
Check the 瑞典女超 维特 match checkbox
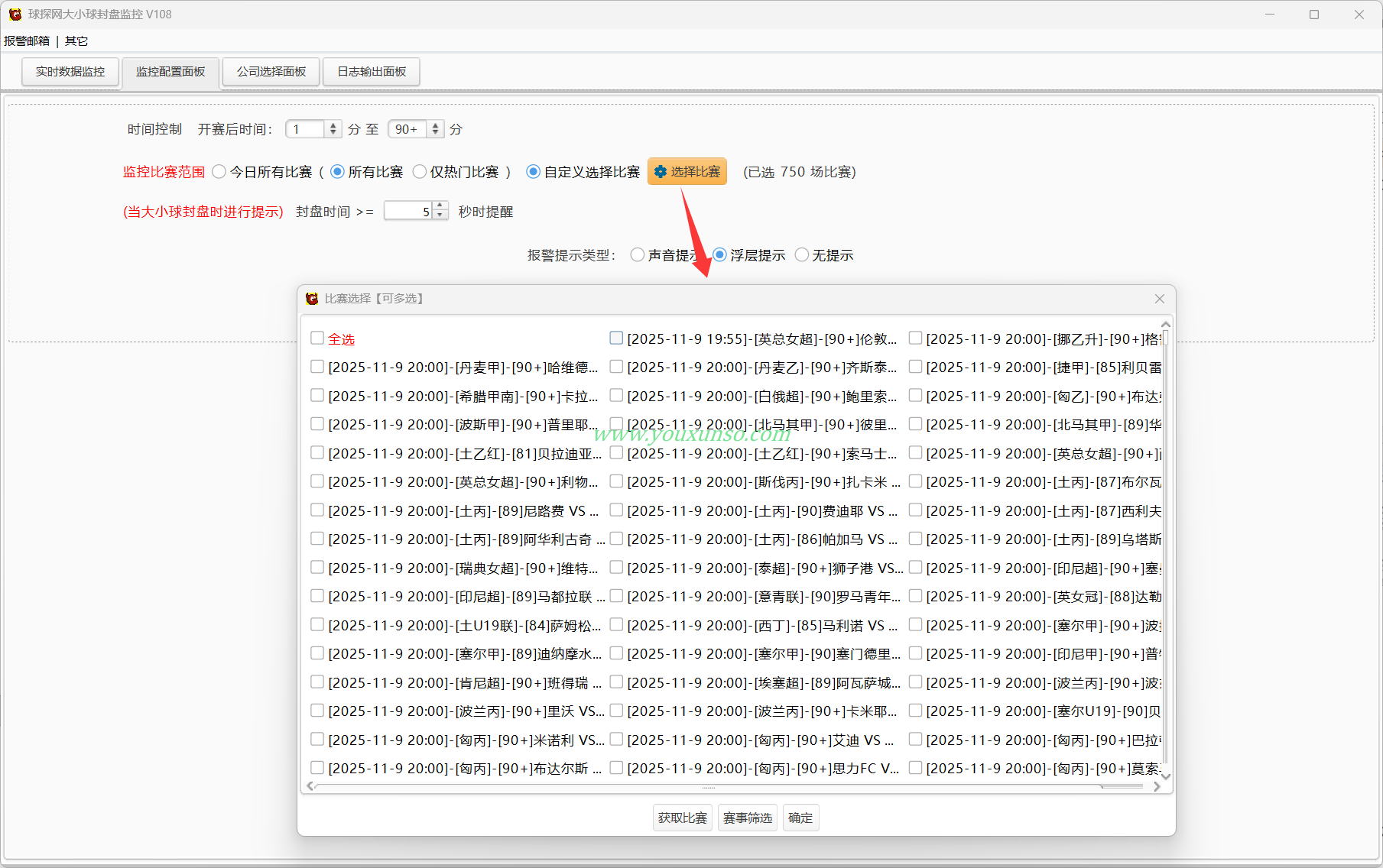[x=317, y=567]
